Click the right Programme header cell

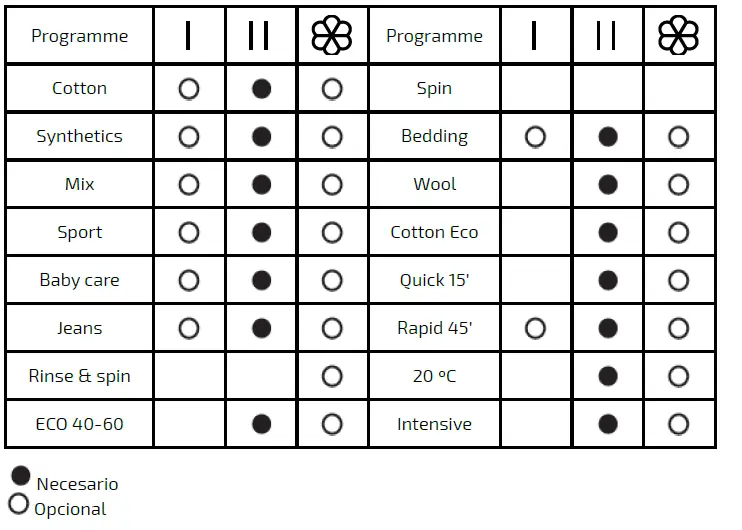tap(434, 36)
